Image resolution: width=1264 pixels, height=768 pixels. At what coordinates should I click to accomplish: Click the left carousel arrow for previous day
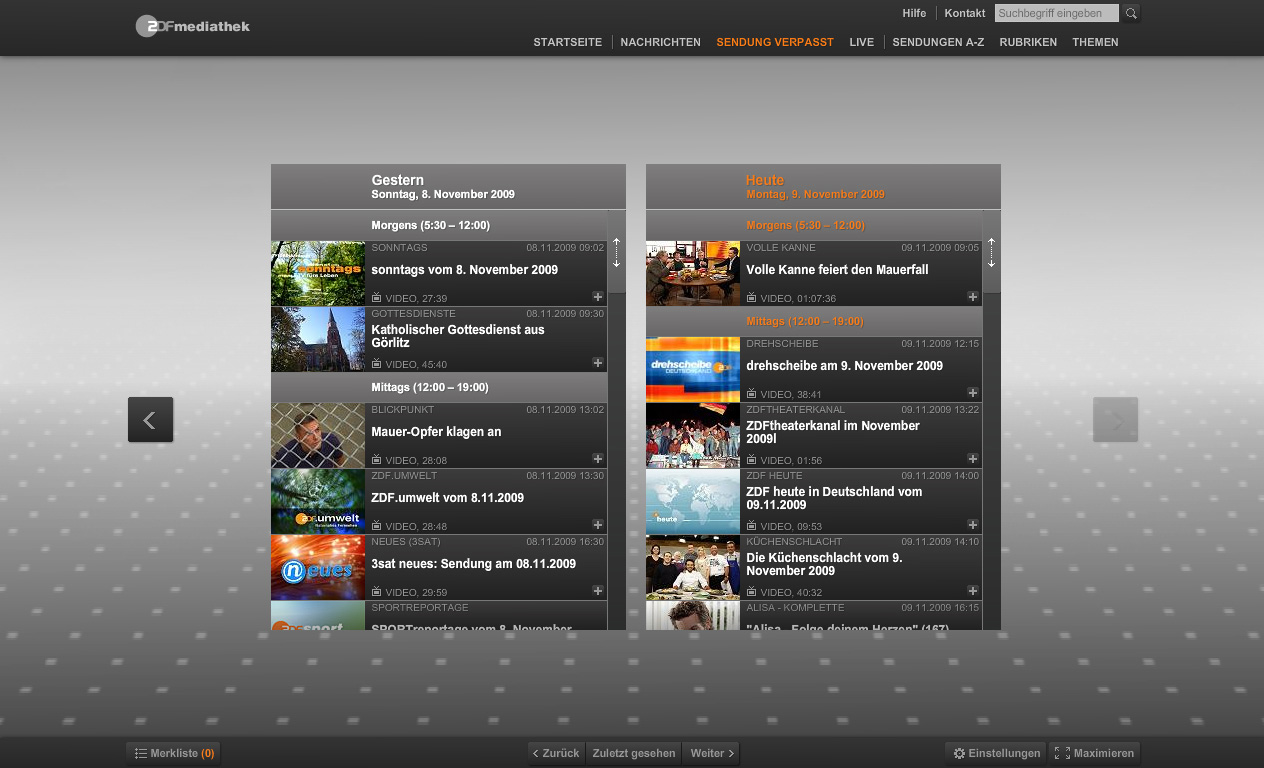coord(150,420)
